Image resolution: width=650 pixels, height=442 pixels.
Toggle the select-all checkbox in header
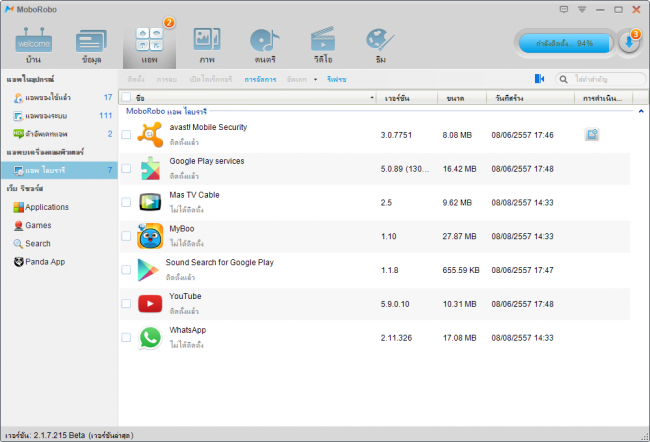126,97
